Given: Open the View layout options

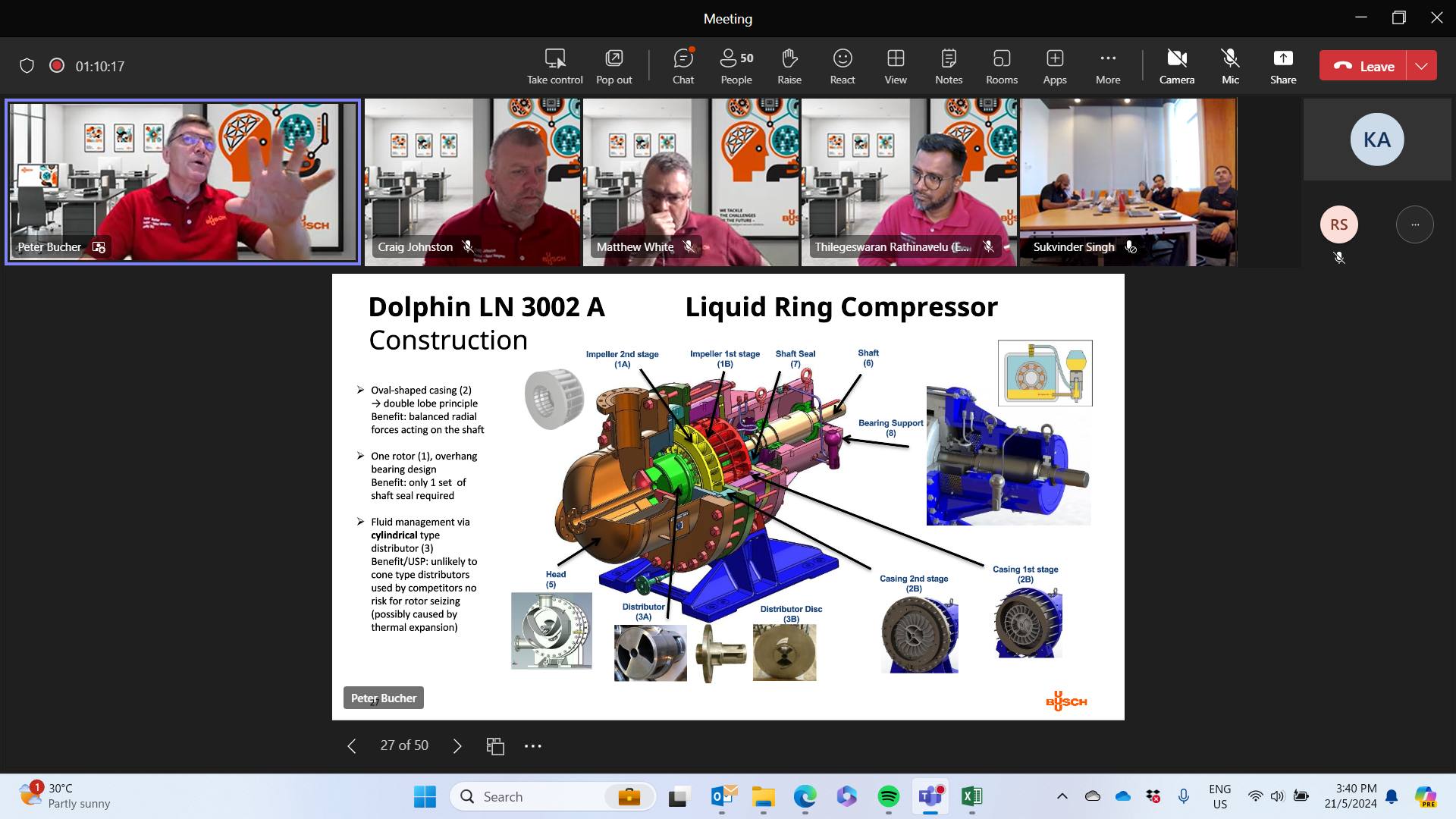Looking at the screenshot, I should (896, 67).
